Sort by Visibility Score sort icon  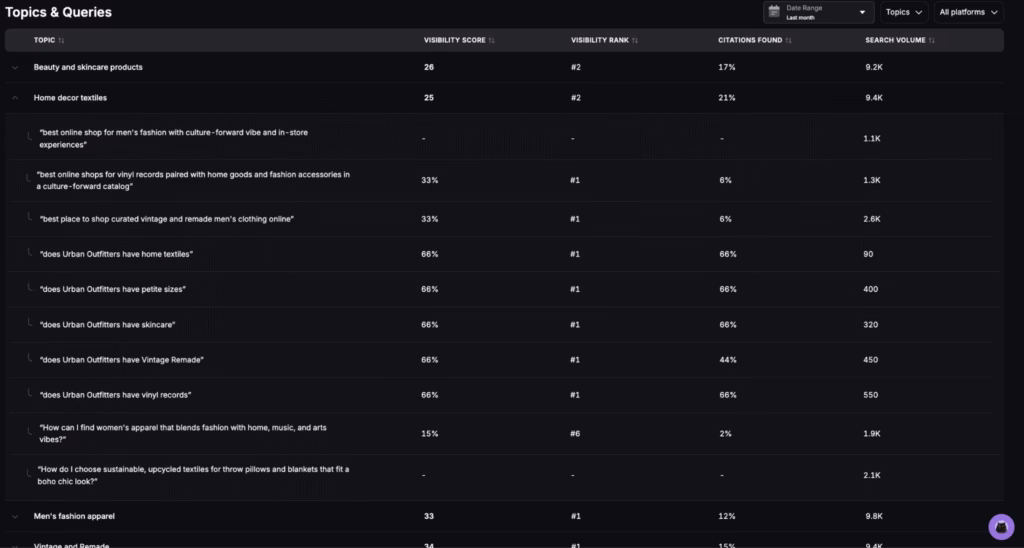click(x=491, y=40)
